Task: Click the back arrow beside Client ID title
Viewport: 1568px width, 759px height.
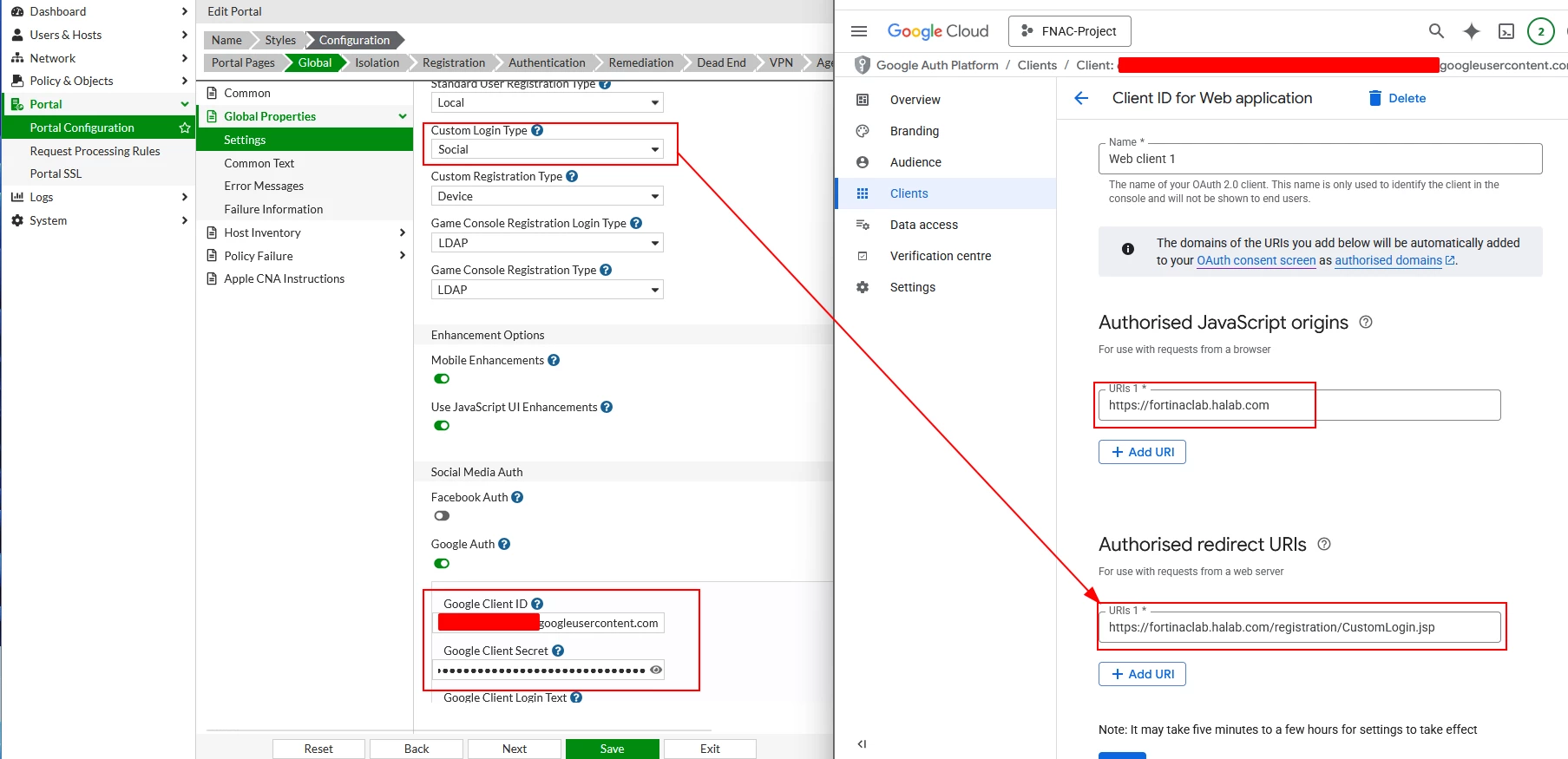Action: pos(1081,98)
